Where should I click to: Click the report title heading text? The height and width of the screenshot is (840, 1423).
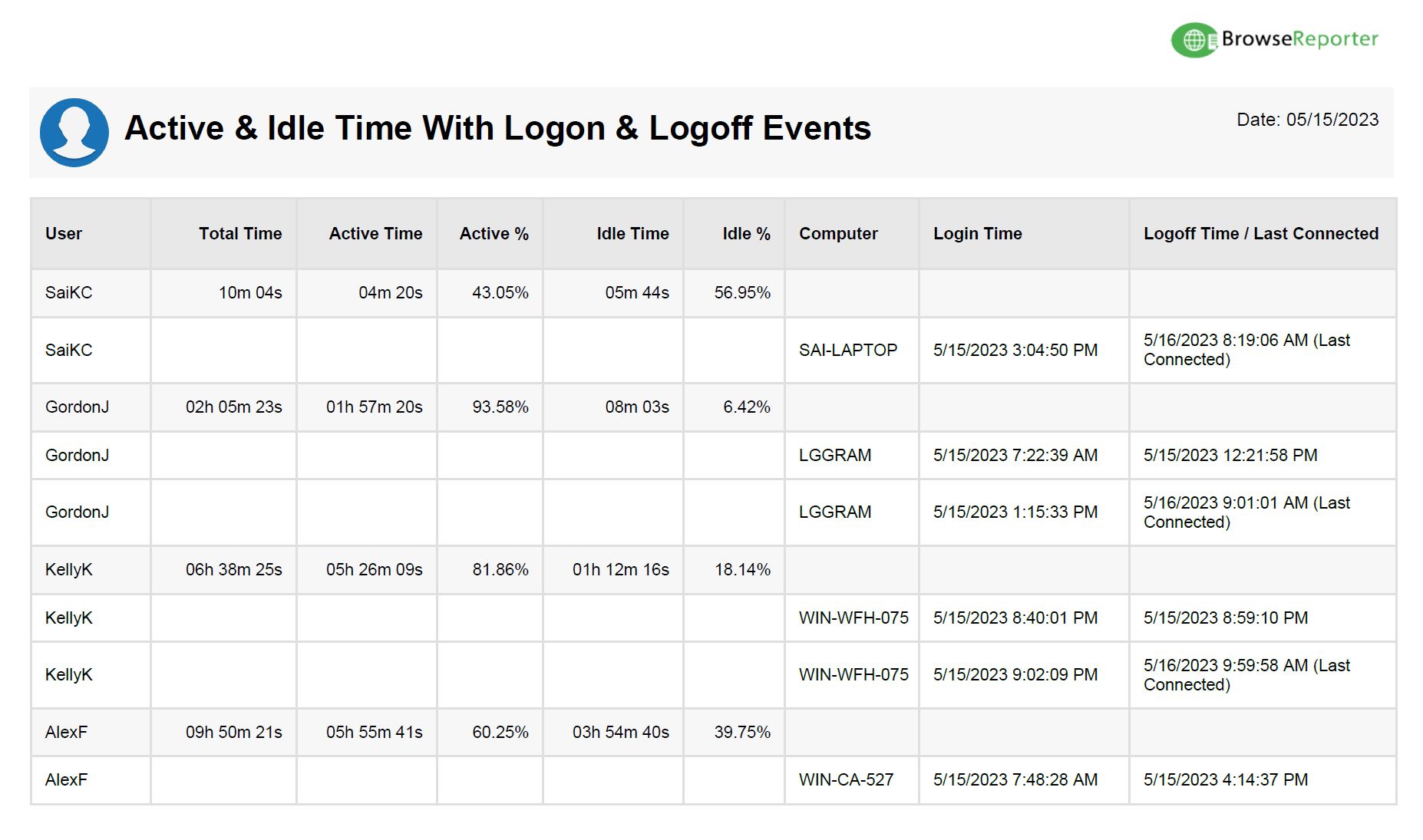coord(497,128)
